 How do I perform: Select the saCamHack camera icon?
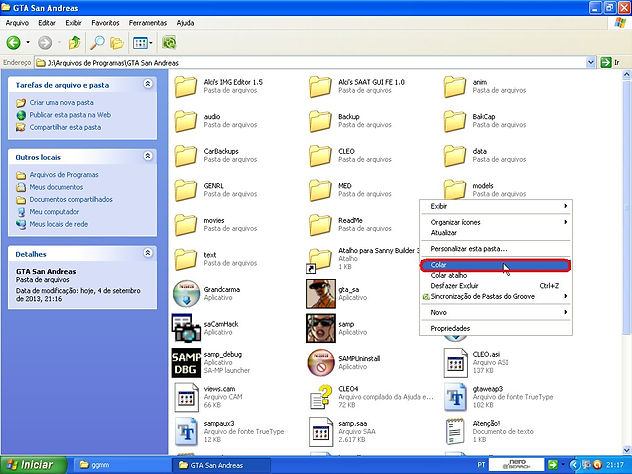click(x=186, y=328)
